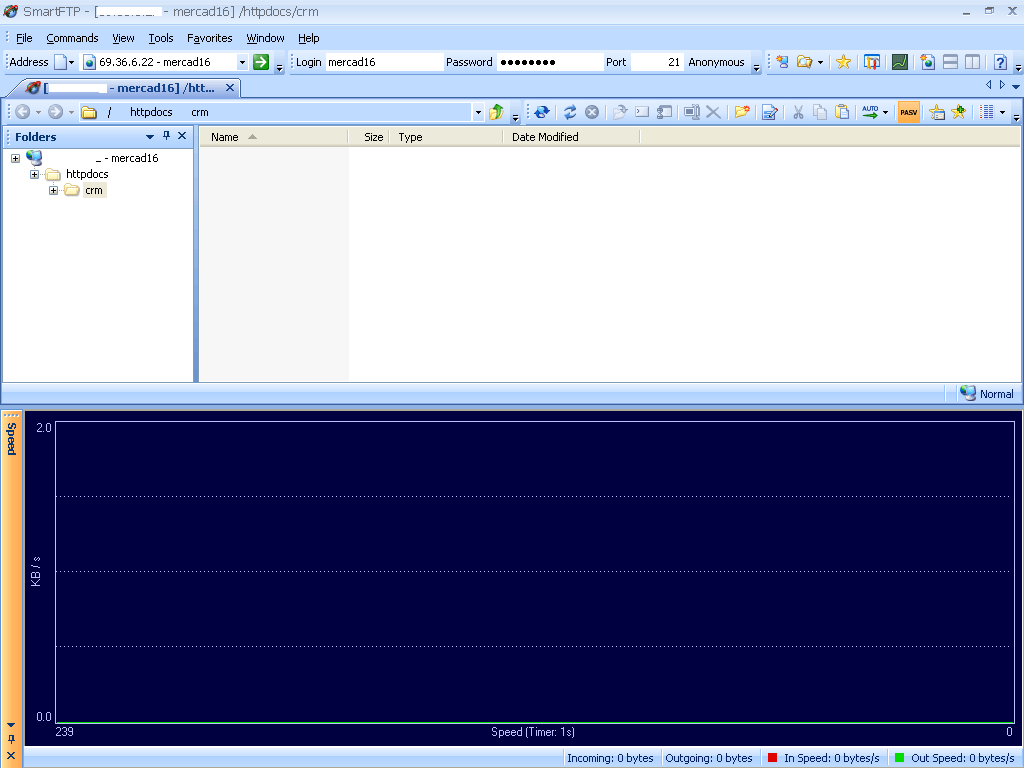Viewport: 1024px width, 768px height.
Task: Close the mercad16 connection tab
Action: point(230,88)
